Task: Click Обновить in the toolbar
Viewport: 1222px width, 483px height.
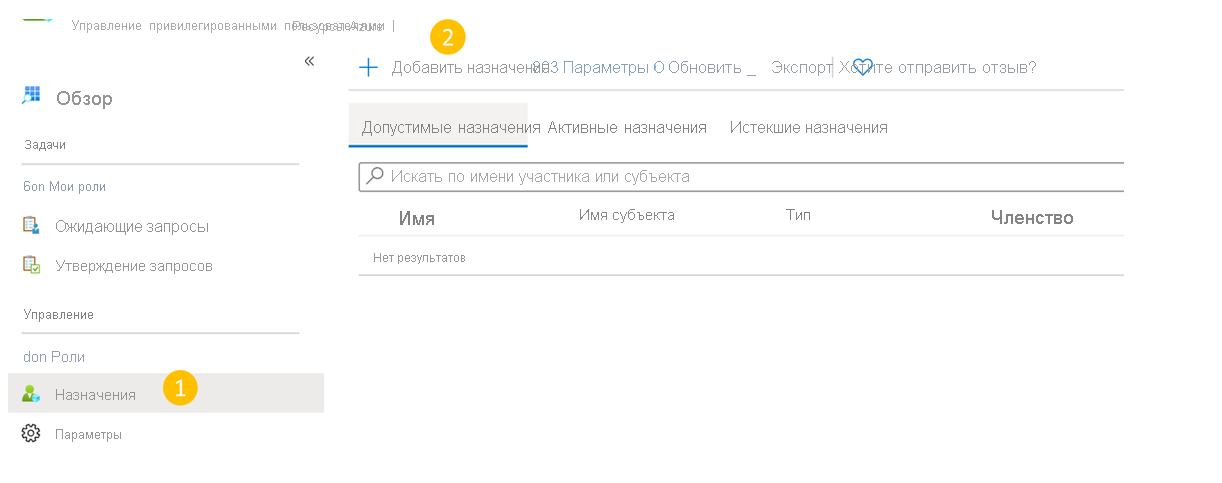Action: coord(705,67)
